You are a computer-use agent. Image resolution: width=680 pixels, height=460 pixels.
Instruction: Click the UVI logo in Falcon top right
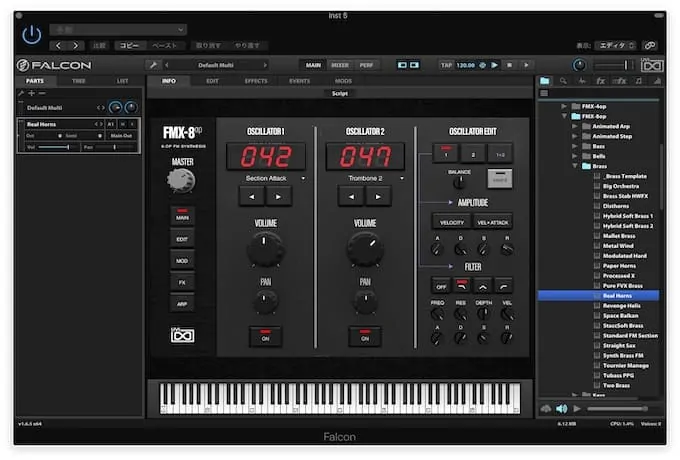pos(652,65)
